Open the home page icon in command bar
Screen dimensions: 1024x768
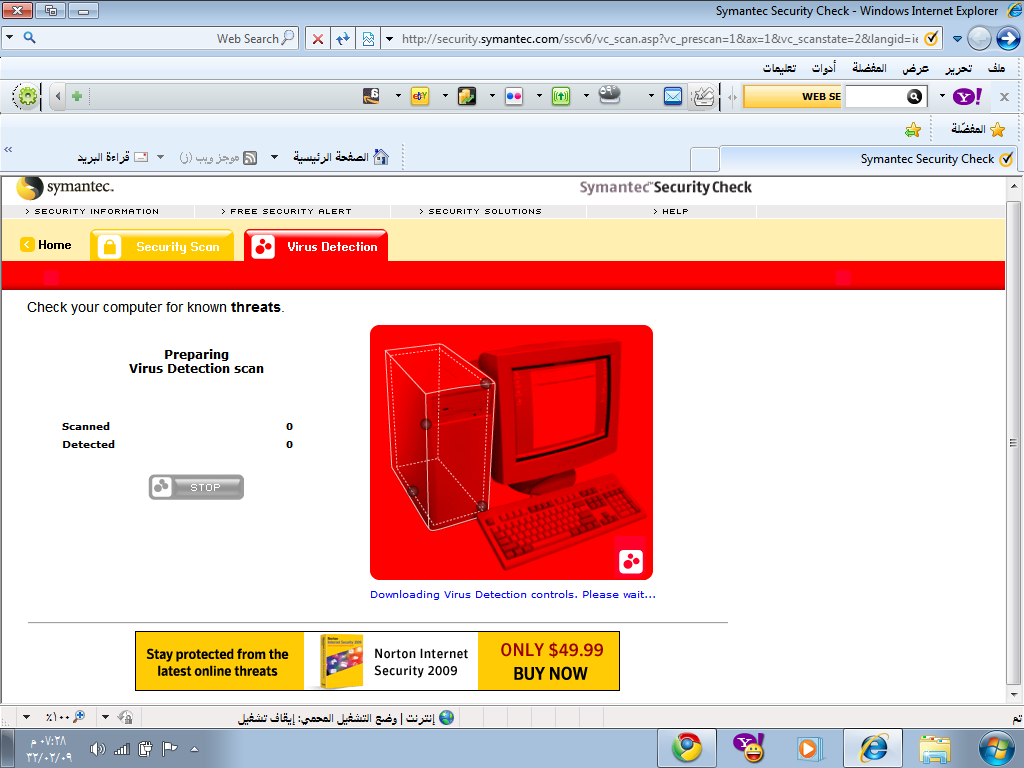[380, 158]
